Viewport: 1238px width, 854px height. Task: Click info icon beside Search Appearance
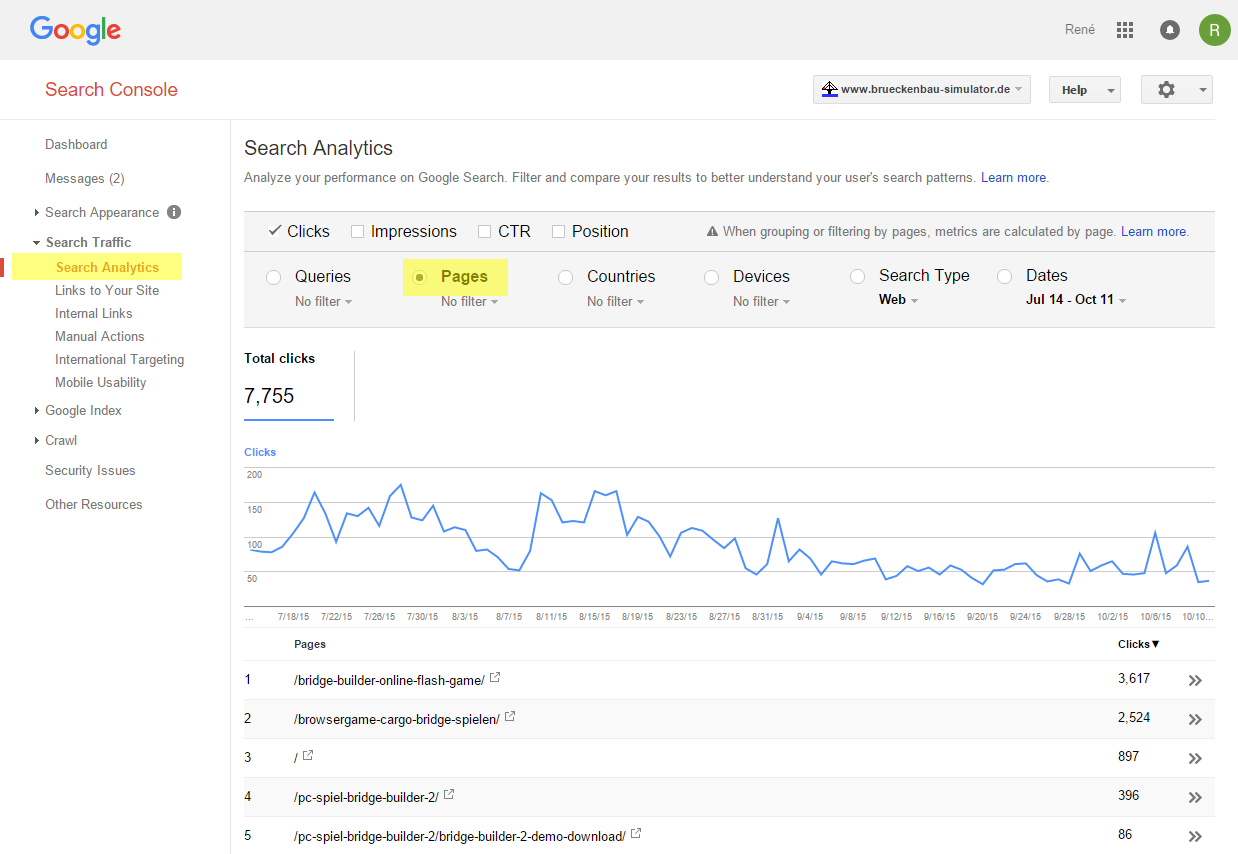174,212
